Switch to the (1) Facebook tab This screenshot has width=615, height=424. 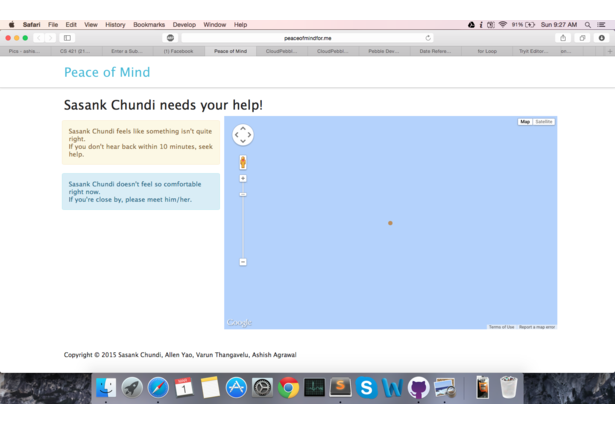point(179,51)
